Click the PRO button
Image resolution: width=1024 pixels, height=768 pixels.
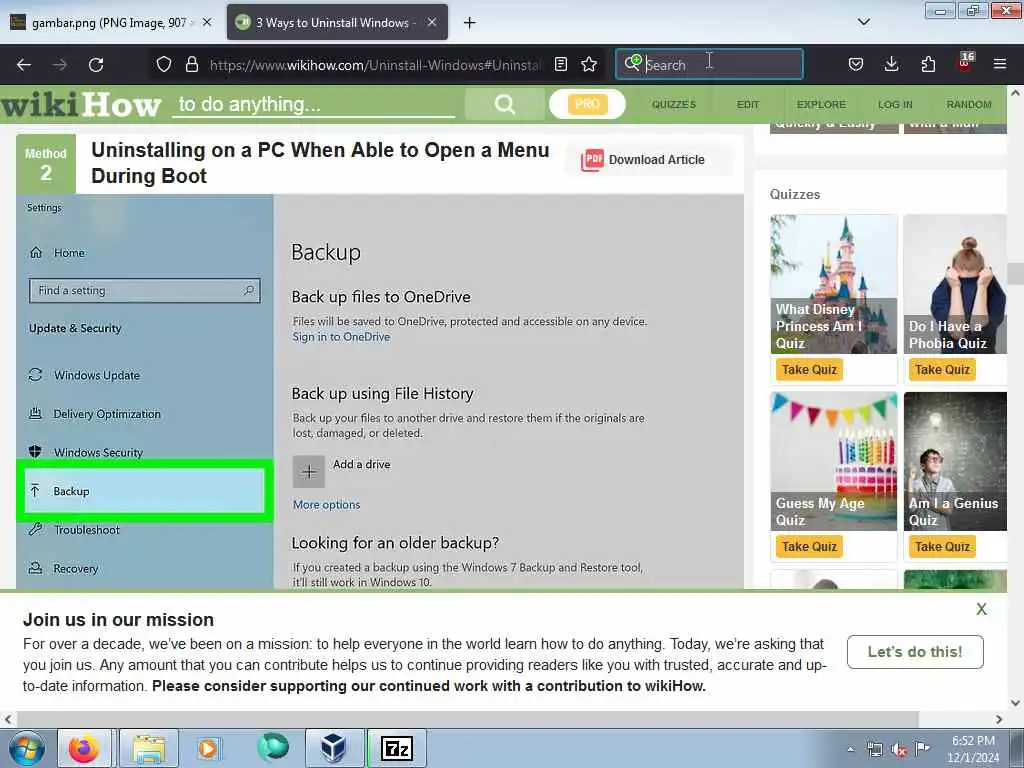587,104
